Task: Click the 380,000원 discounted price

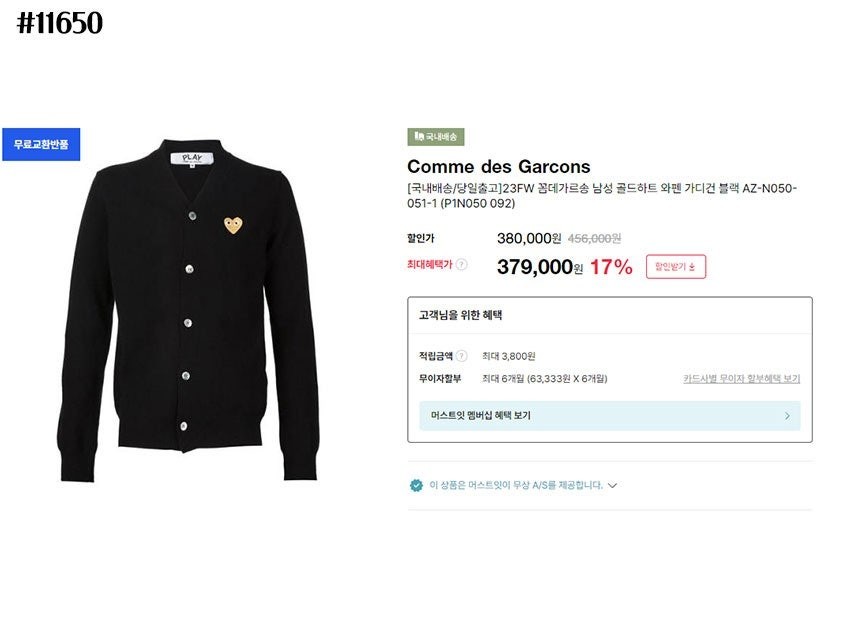Action: point(529,238)
